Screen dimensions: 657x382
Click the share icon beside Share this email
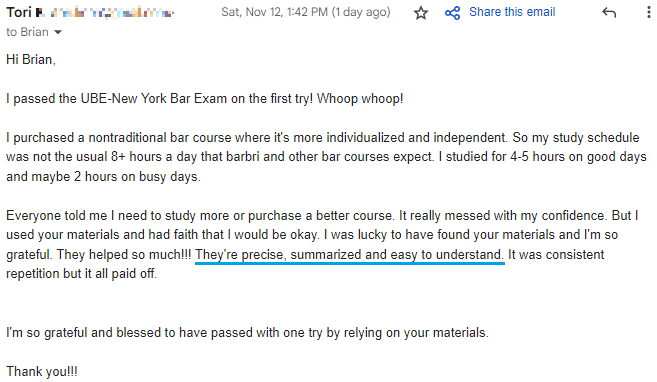(453, 13)
